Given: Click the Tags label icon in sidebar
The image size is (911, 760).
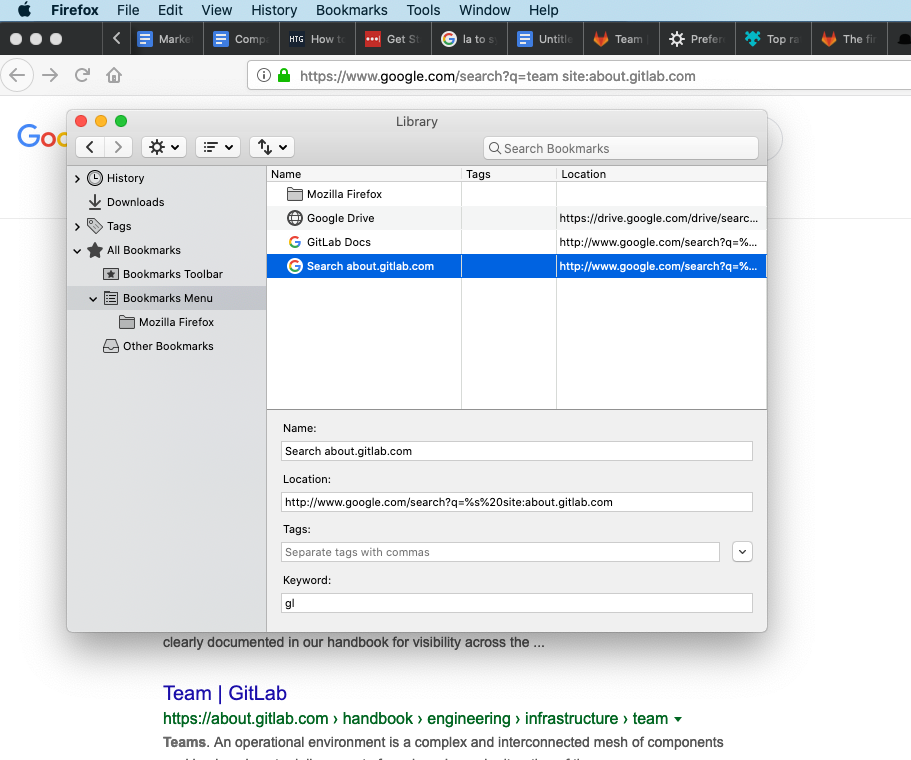Looking at the screenshot, I should click(95, 225).
